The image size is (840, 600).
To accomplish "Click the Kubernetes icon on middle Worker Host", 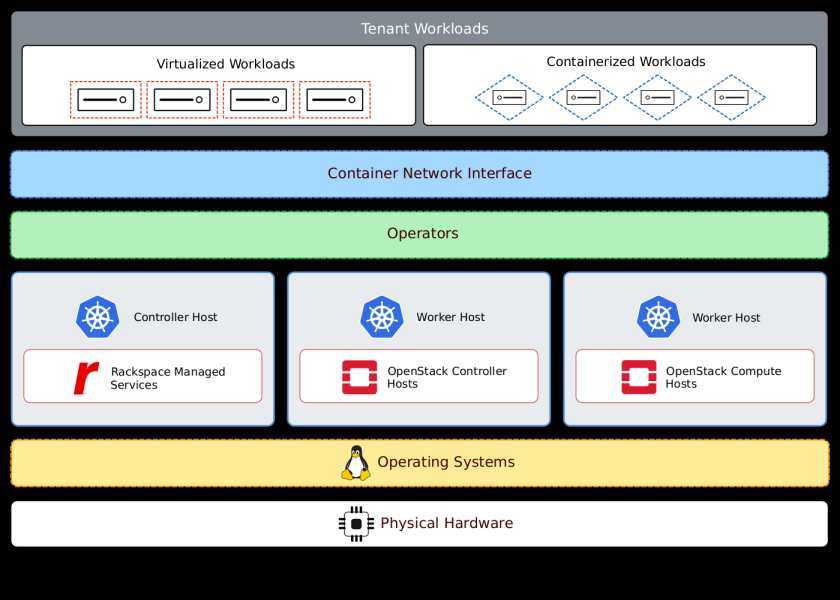I will click(381, 317).
